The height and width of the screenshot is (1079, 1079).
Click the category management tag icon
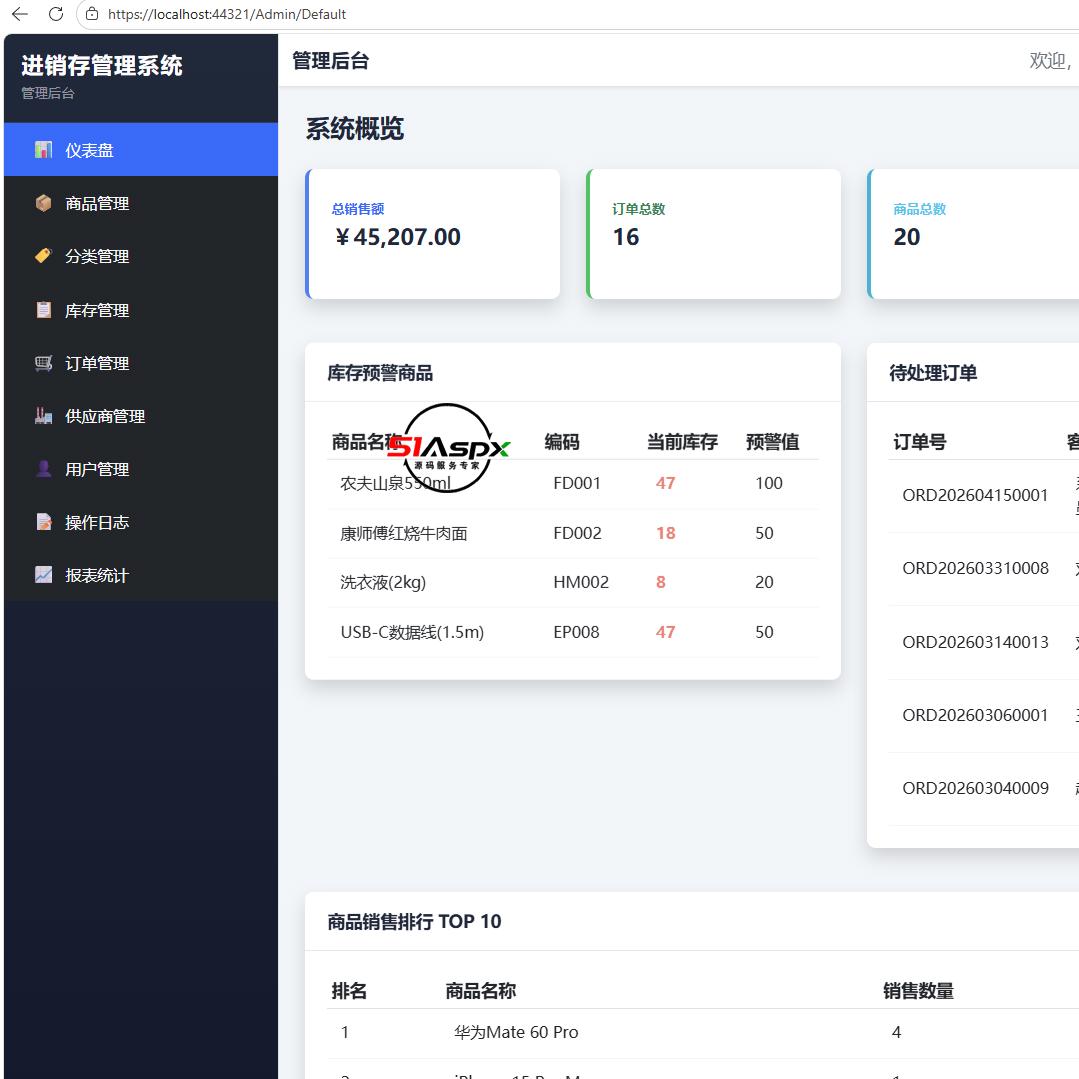pyautogui.click(x=43, y=256)
